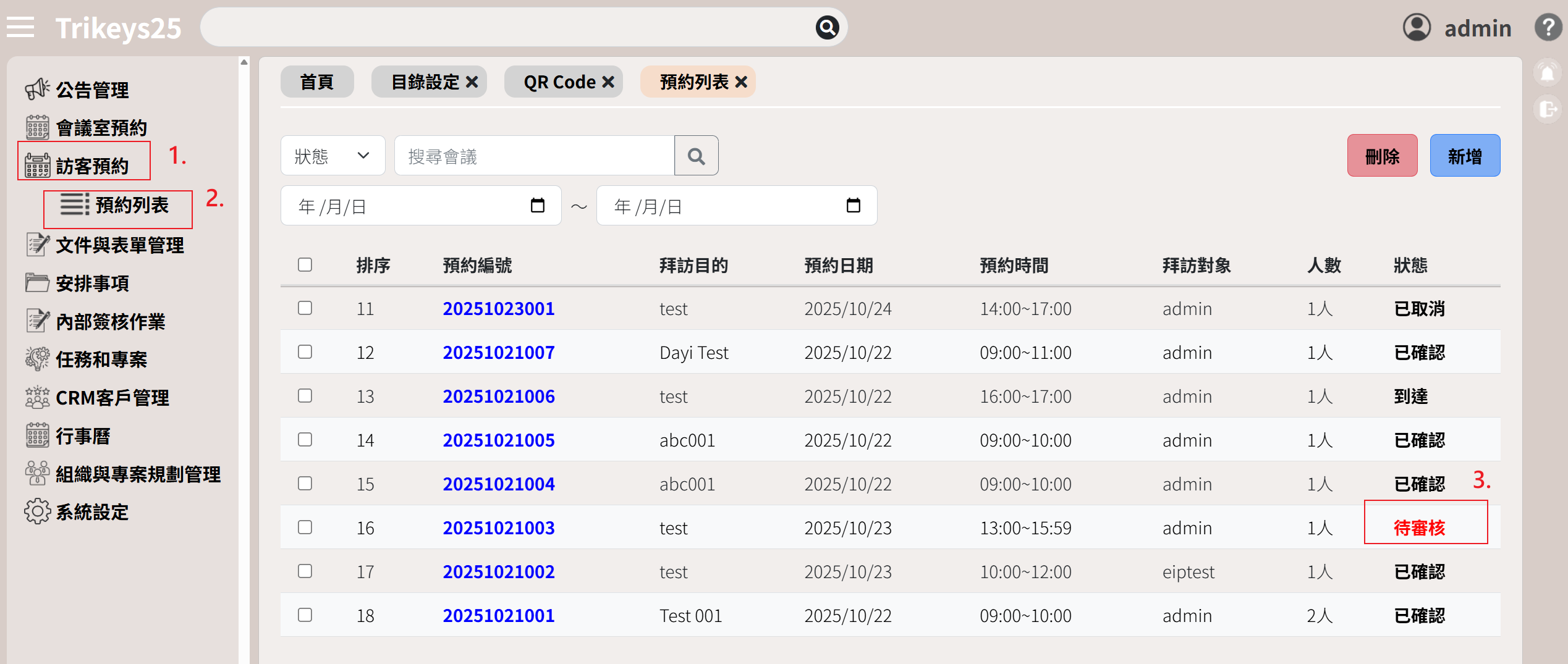Open reservation link 20251021007
The height and width of the screenshot is (664, 1568).
[x=498, y=353]
